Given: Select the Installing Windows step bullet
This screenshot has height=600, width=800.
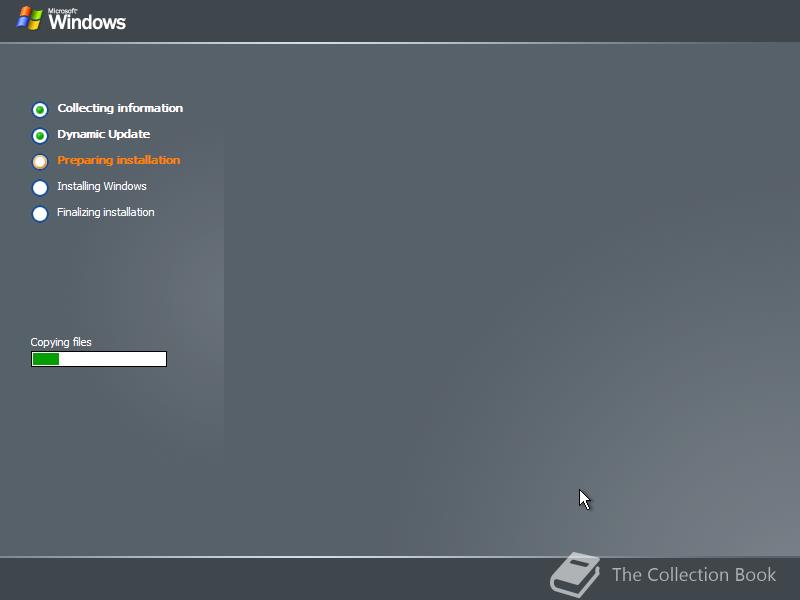Looking at the screenshot, I should 40,187.
